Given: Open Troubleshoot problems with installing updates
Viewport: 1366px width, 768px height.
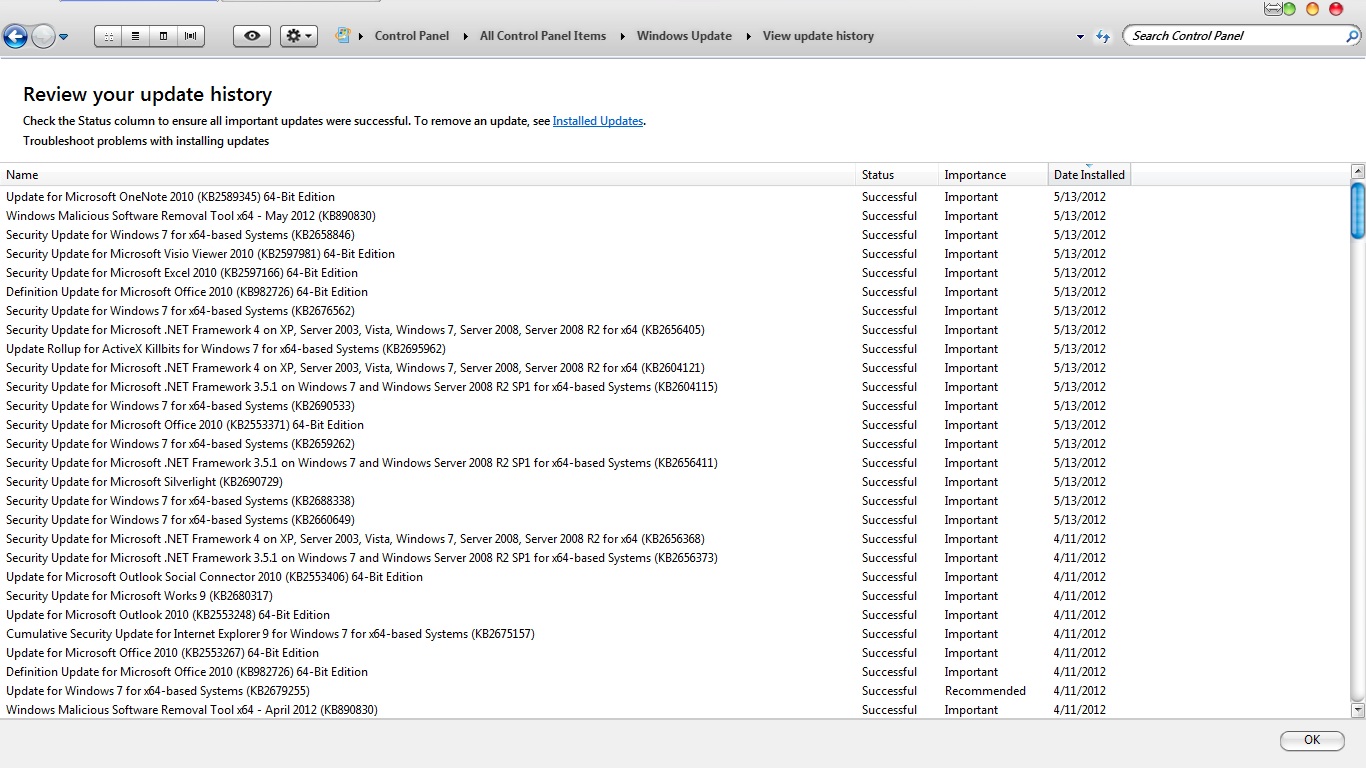Looking at the screenshot, I should [x=146, y=141].
